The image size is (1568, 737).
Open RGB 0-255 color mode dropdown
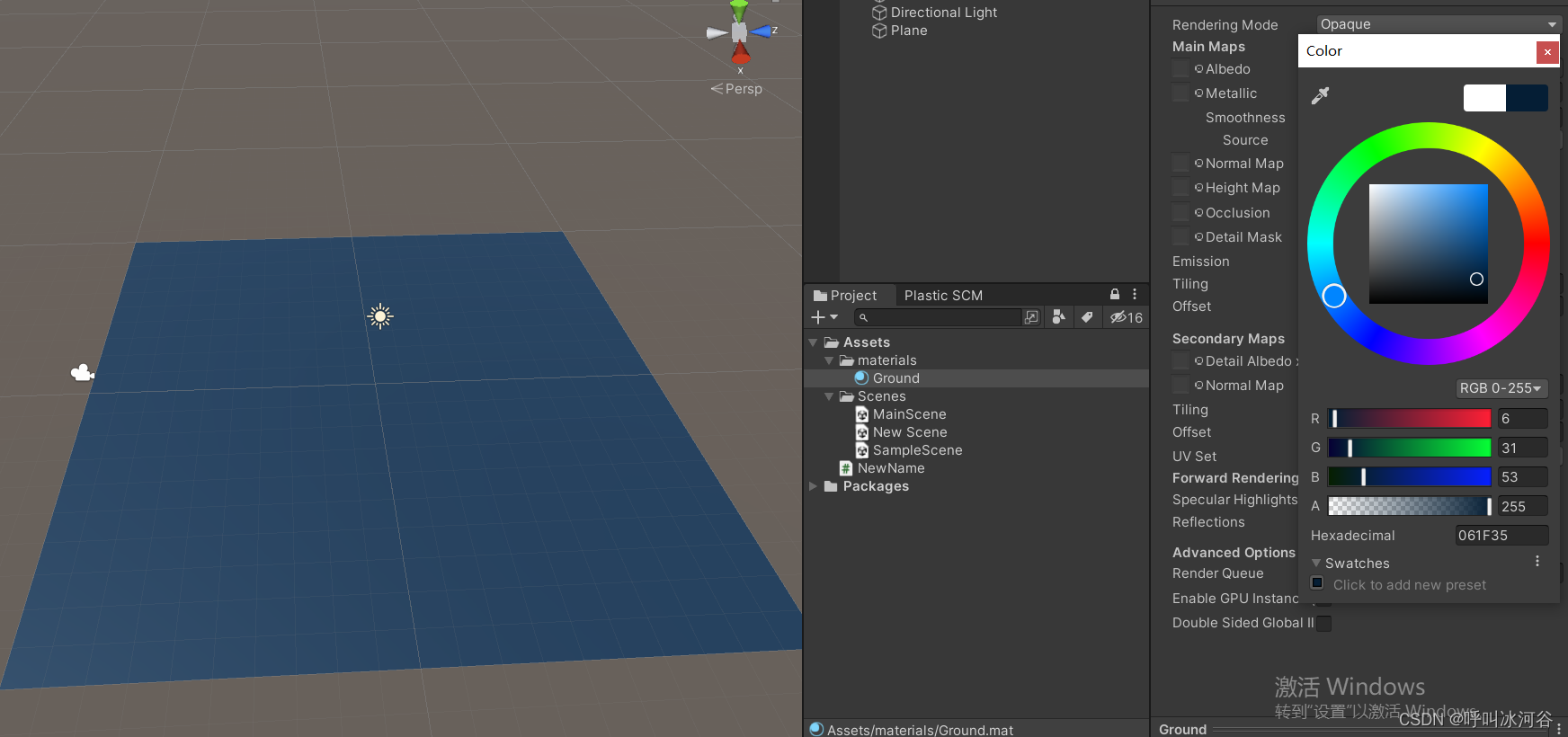point(1501,388)
